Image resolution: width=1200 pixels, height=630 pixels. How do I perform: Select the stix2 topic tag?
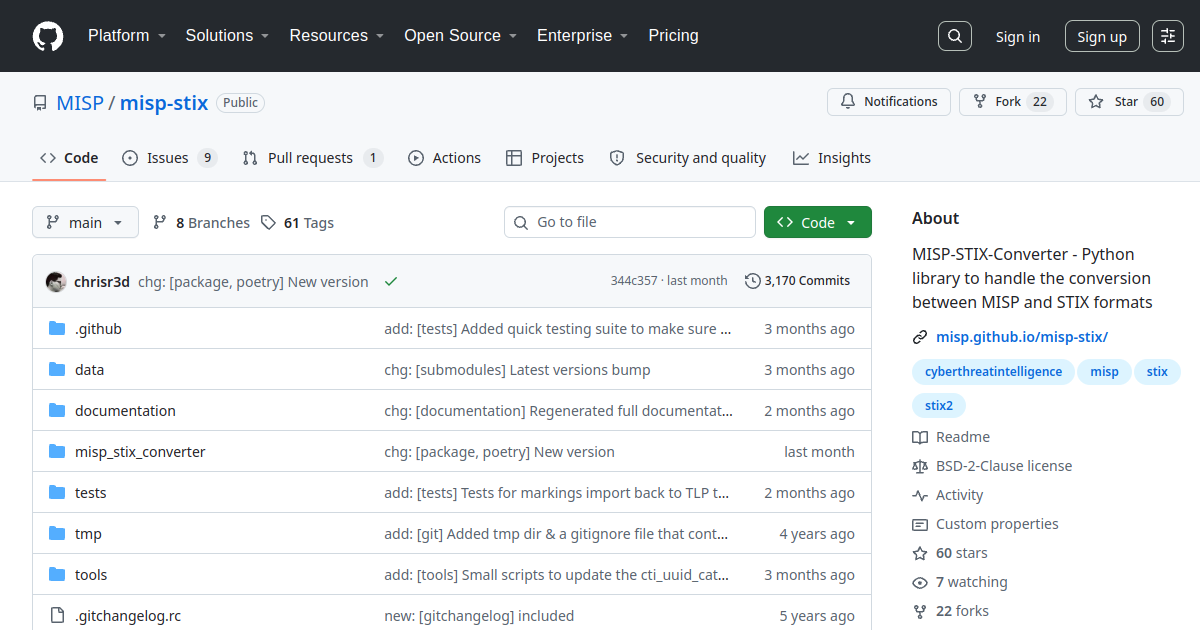click(x=939, y=405)
